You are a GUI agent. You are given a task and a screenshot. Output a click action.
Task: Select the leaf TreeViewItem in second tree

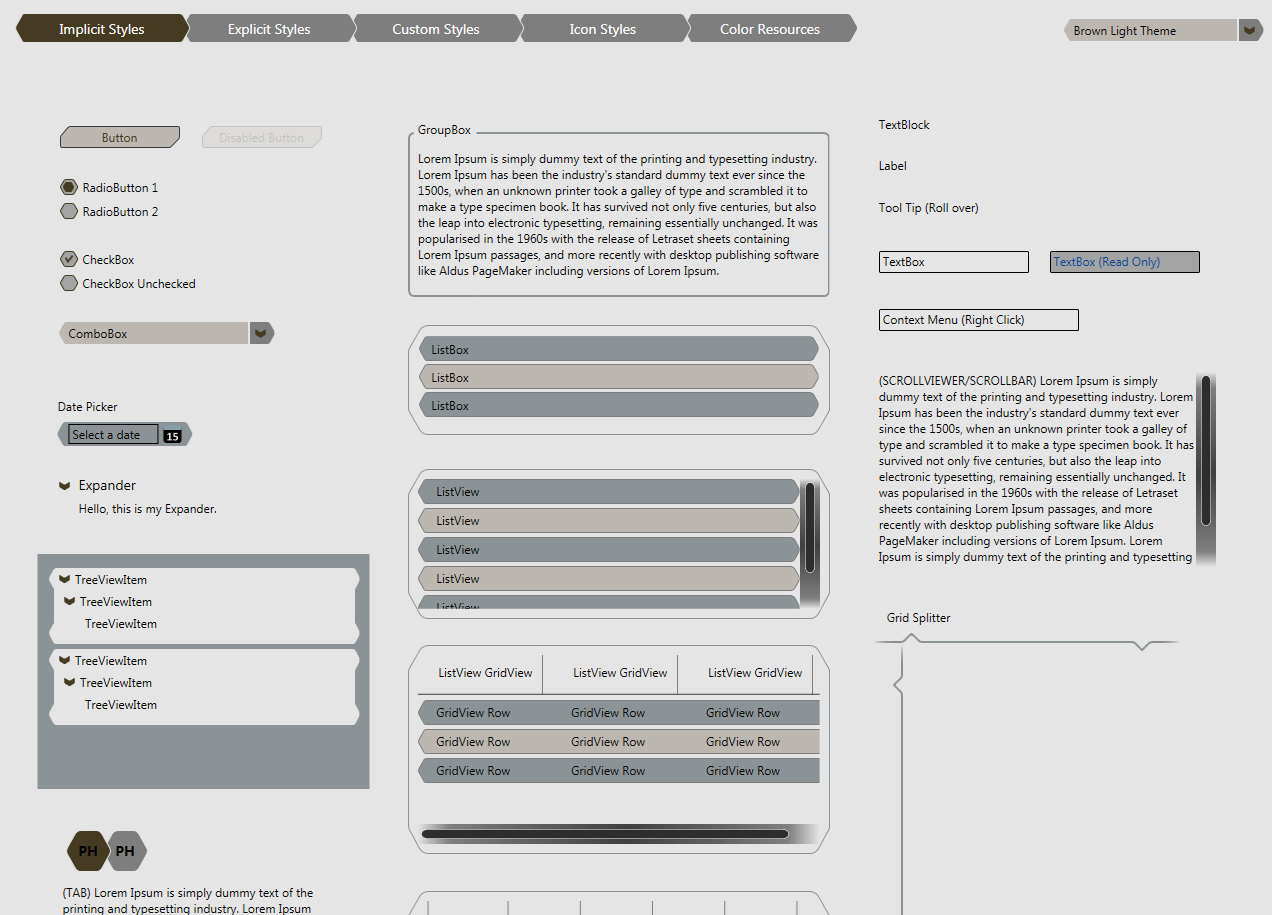click(121, 705)
